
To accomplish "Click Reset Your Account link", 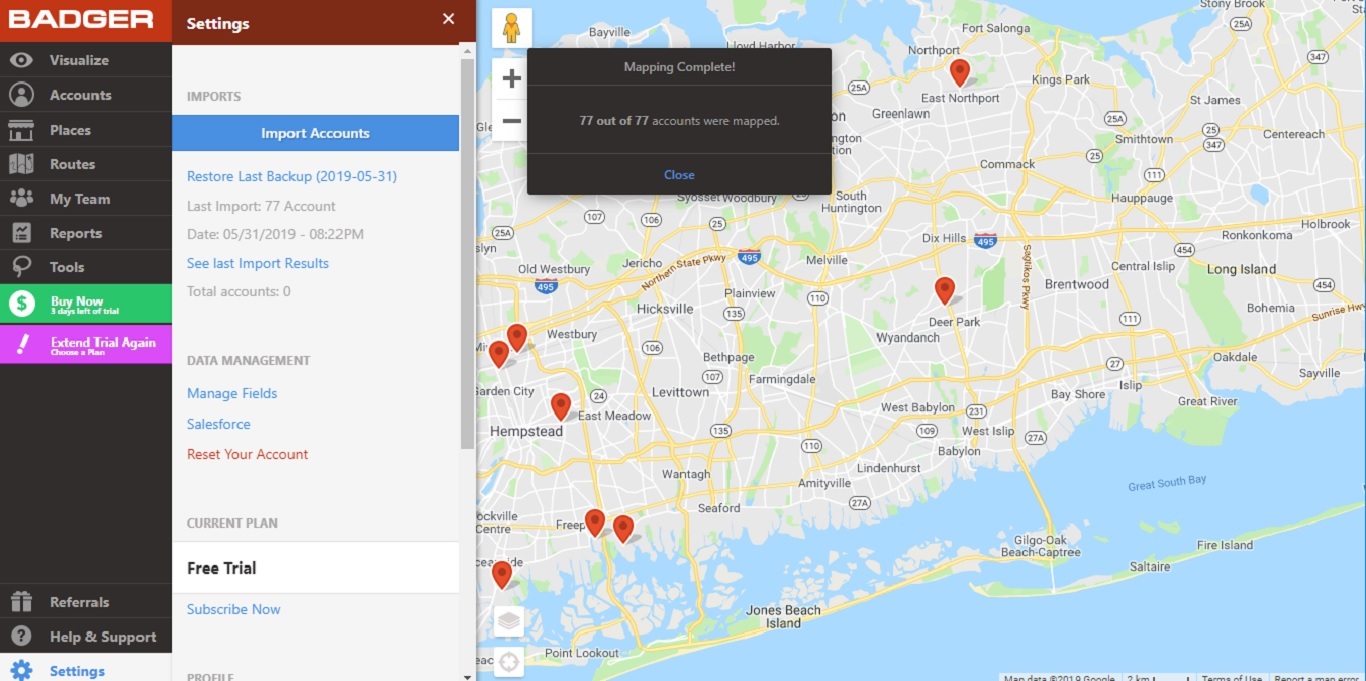I will [248, 454].
